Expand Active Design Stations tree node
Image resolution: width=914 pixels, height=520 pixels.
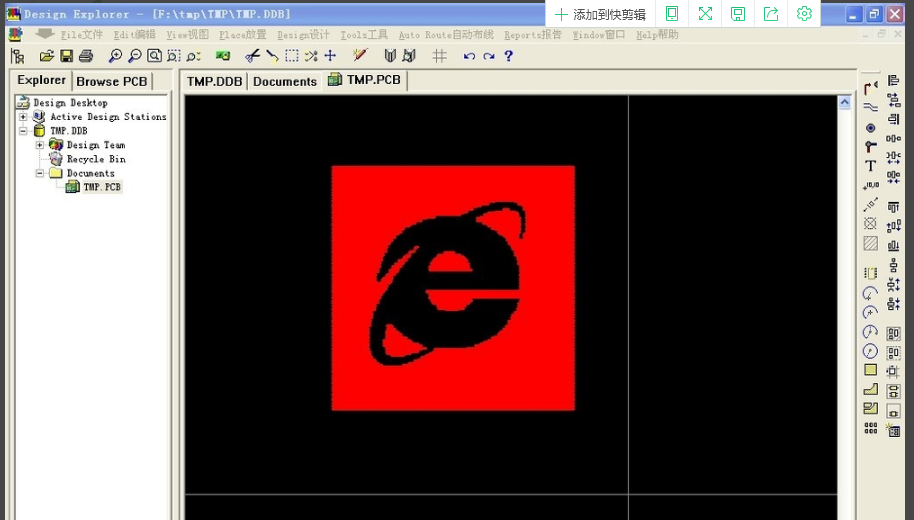pyautogui.click(x=23, y=117)
